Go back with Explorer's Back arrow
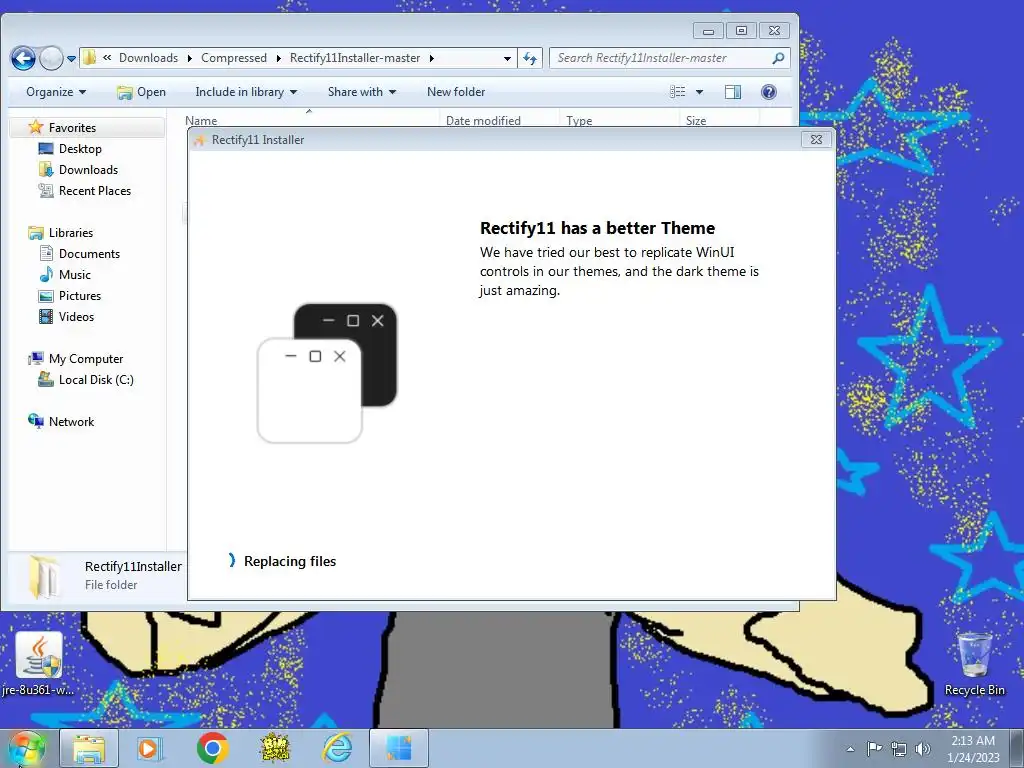The height and width of the screenshot is (768, 1024). [x=23, y=58]
